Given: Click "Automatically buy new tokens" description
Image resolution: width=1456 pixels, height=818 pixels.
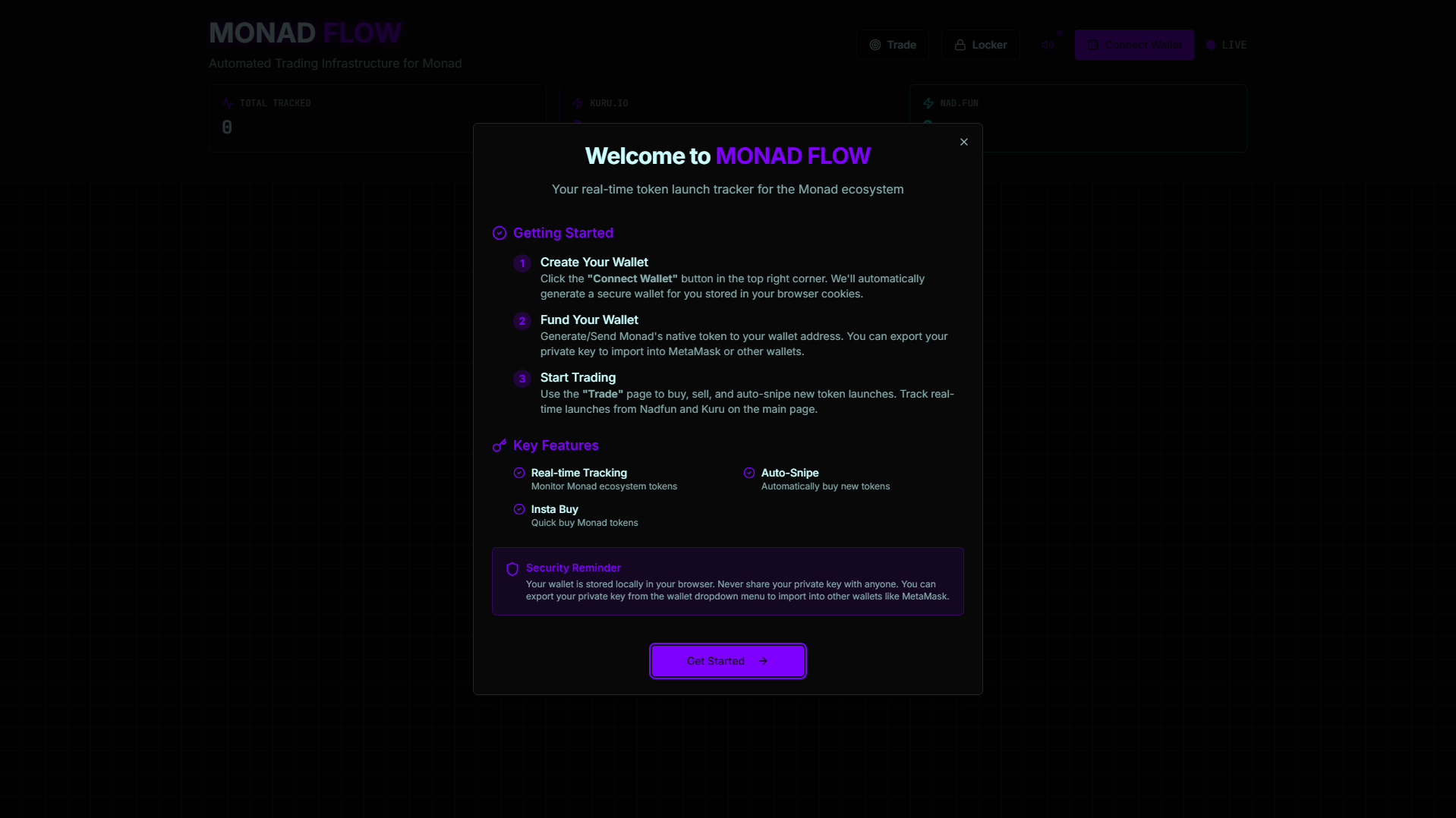Looking at the screenshot, I should click(826, 486).
